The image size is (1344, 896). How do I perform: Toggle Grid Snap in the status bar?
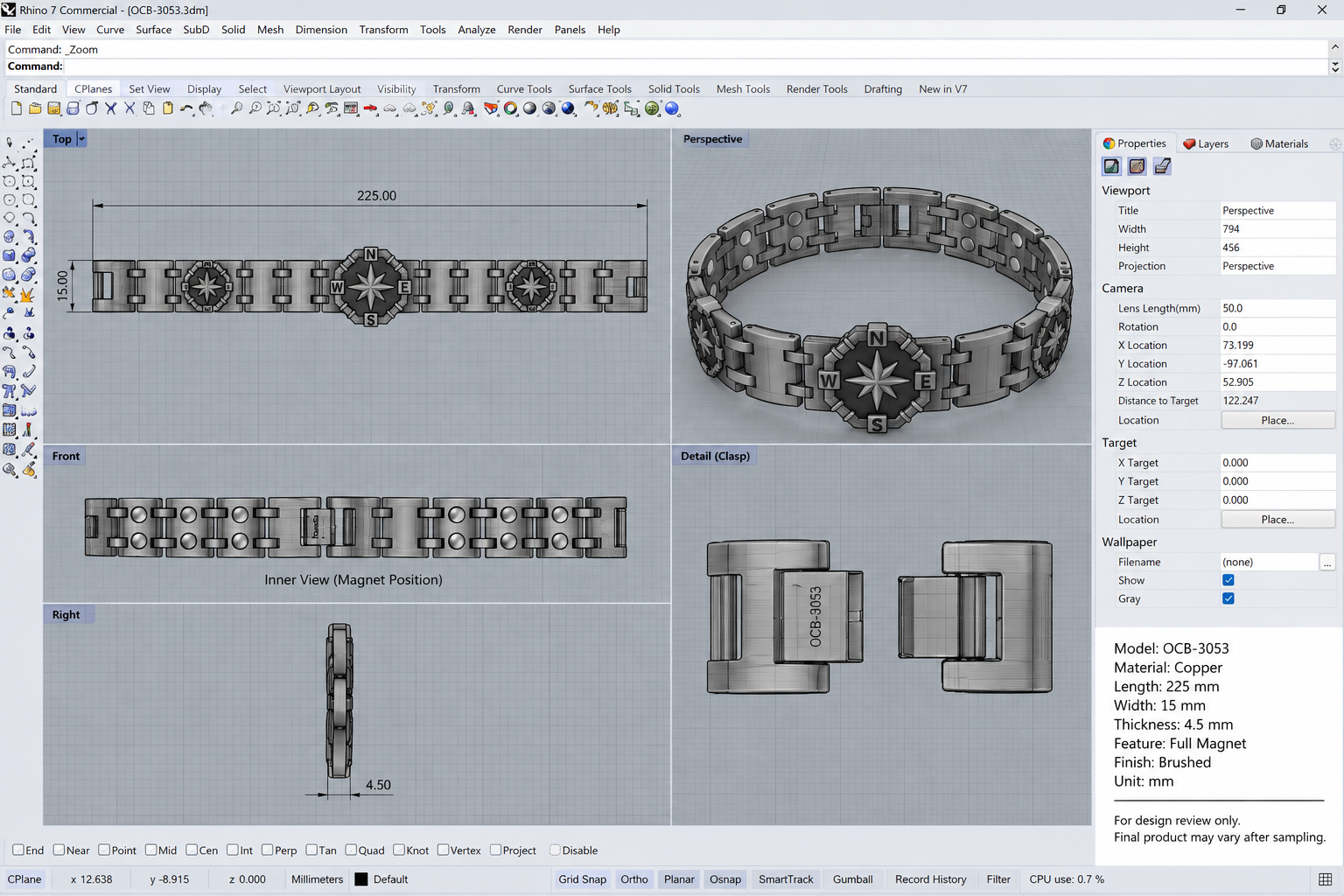coord(582,879)
